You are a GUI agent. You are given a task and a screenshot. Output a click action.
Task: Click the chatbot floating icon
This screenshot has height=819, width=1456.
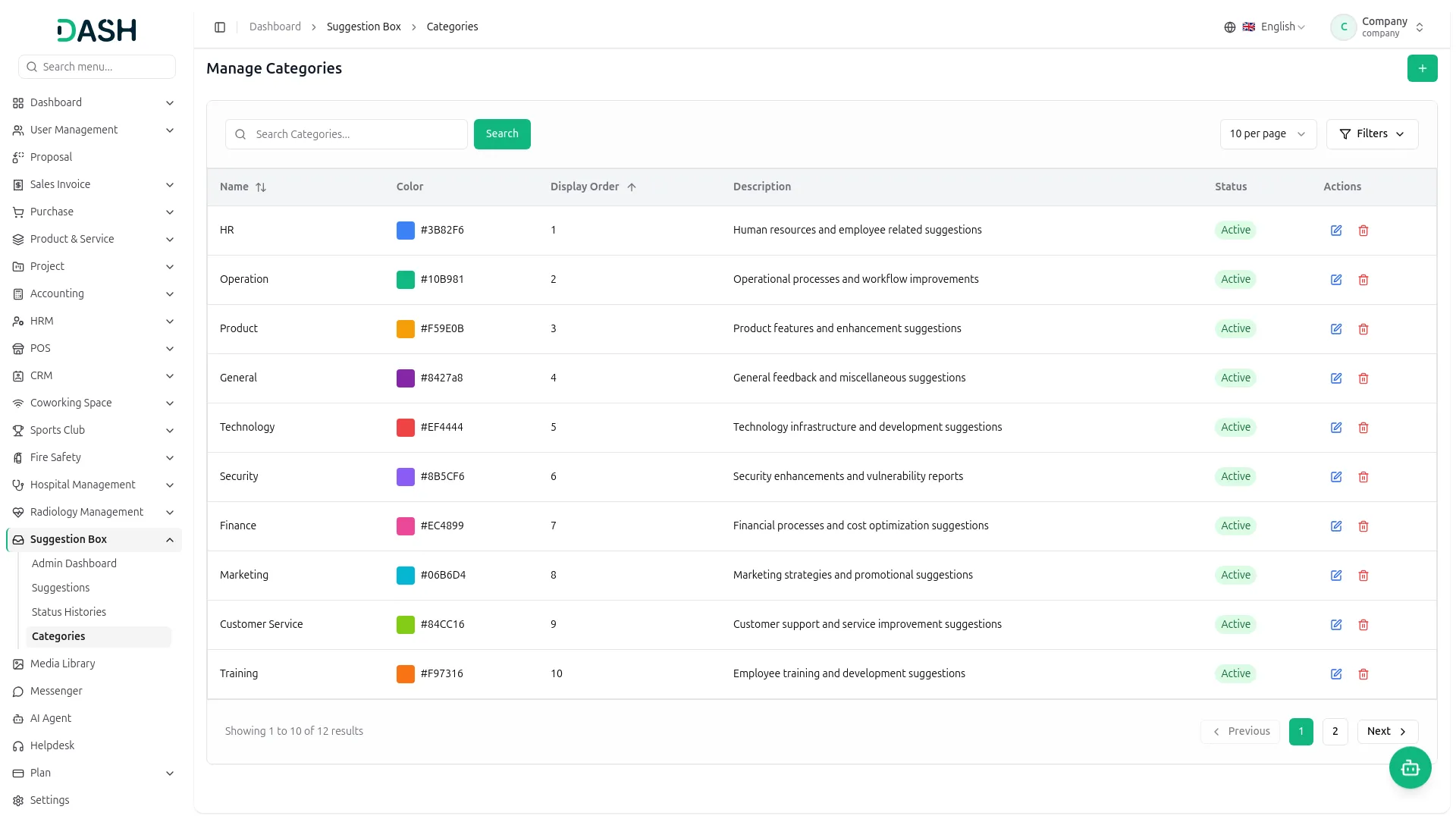point(1410,768)
